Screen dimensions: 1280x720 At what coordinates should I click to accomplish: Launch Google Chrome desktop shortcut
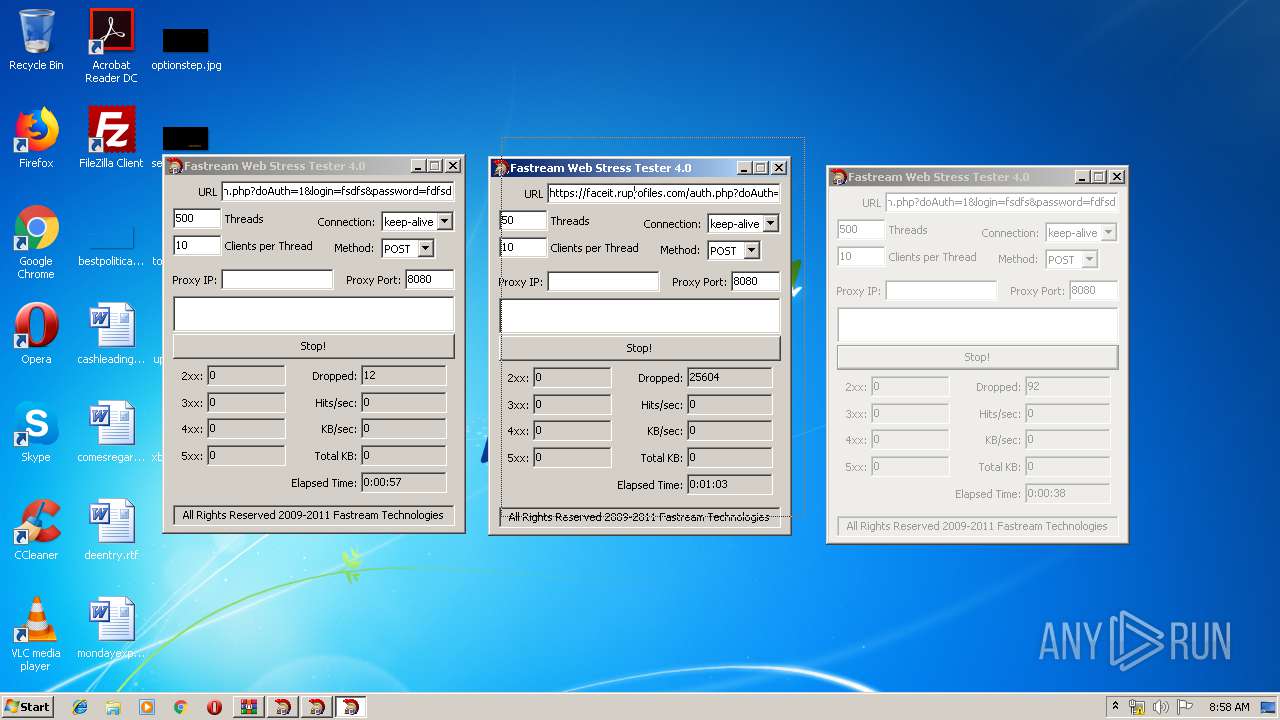pyautogui.click(x=36, y=242)
